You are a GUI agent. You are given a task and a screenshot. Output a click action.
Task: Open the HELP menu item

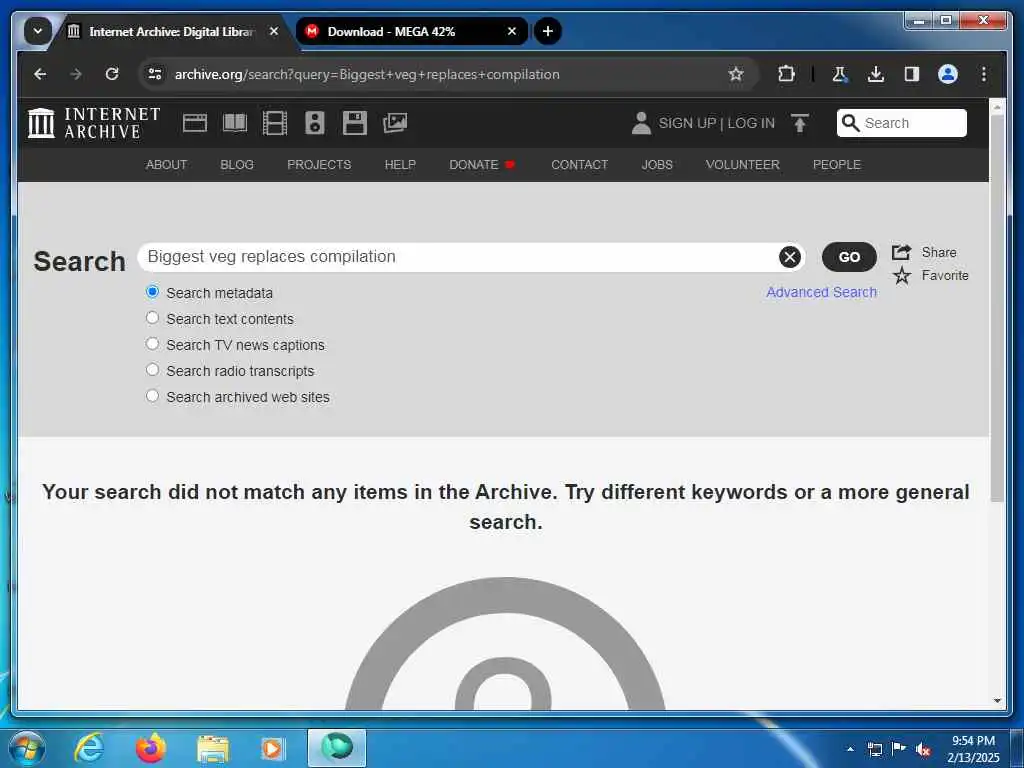click(400, 165)
